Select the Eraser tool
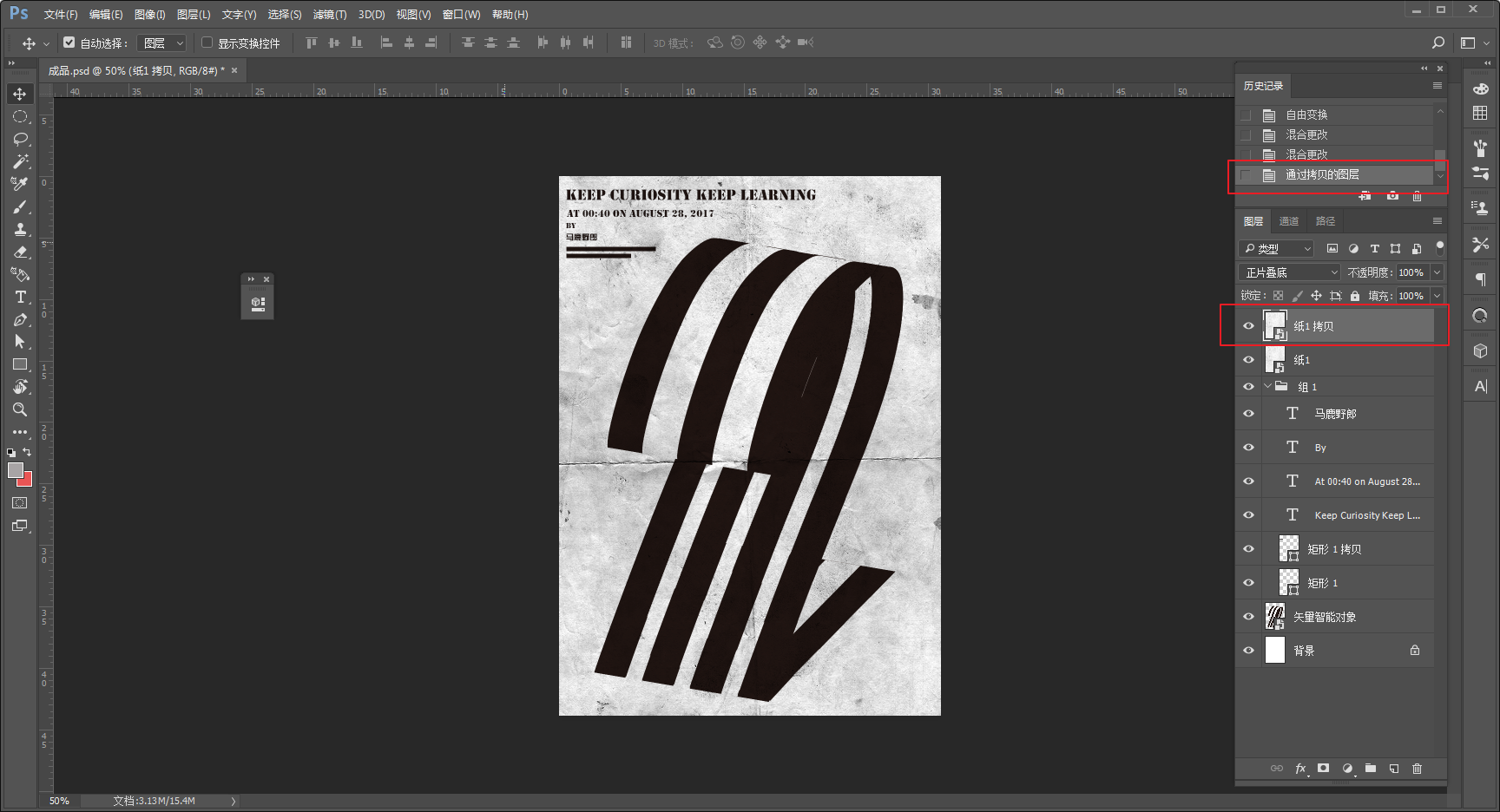 click(x=20, y=252)
